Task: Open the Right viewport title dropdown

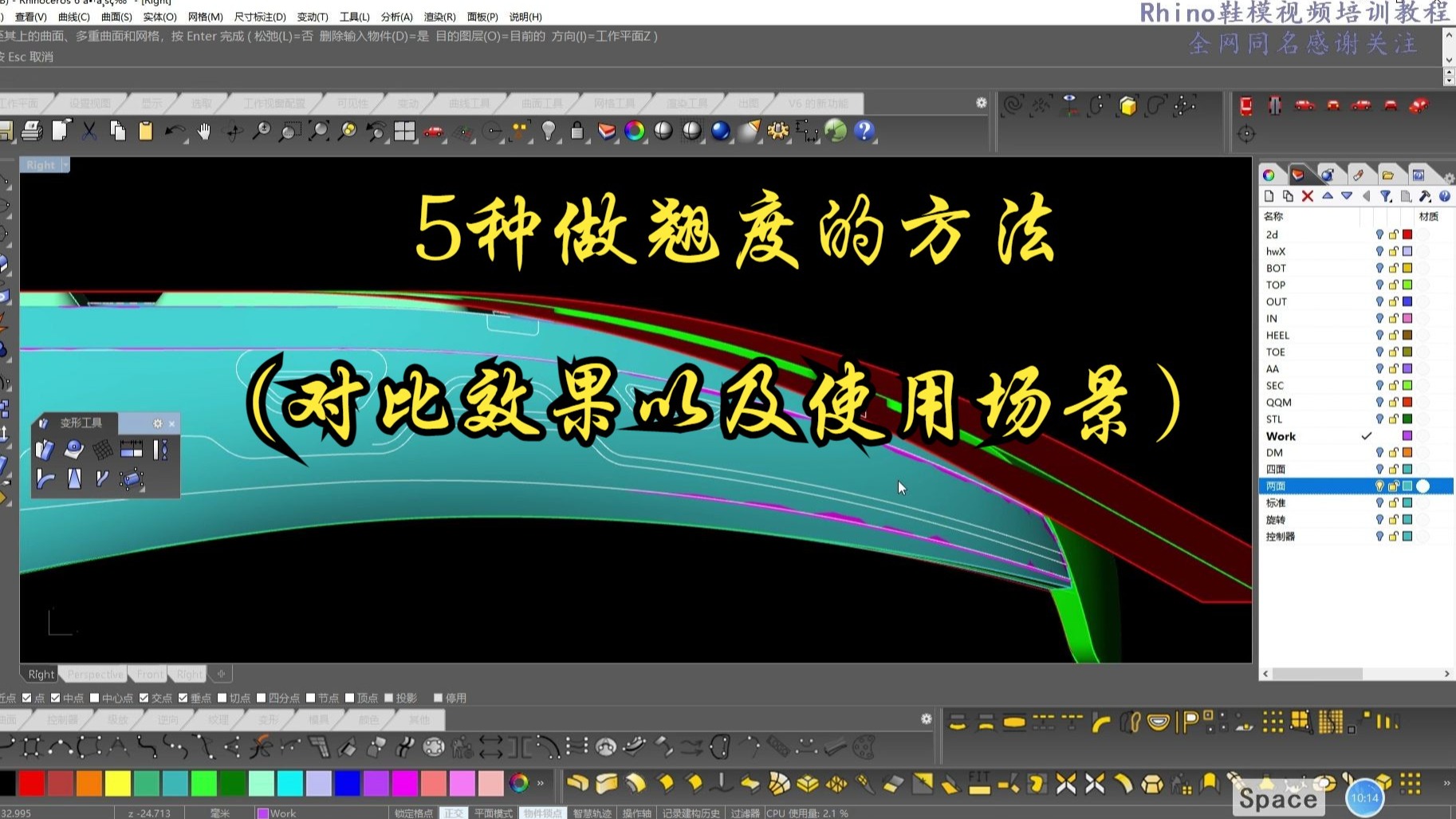Action: click(66, 164)
